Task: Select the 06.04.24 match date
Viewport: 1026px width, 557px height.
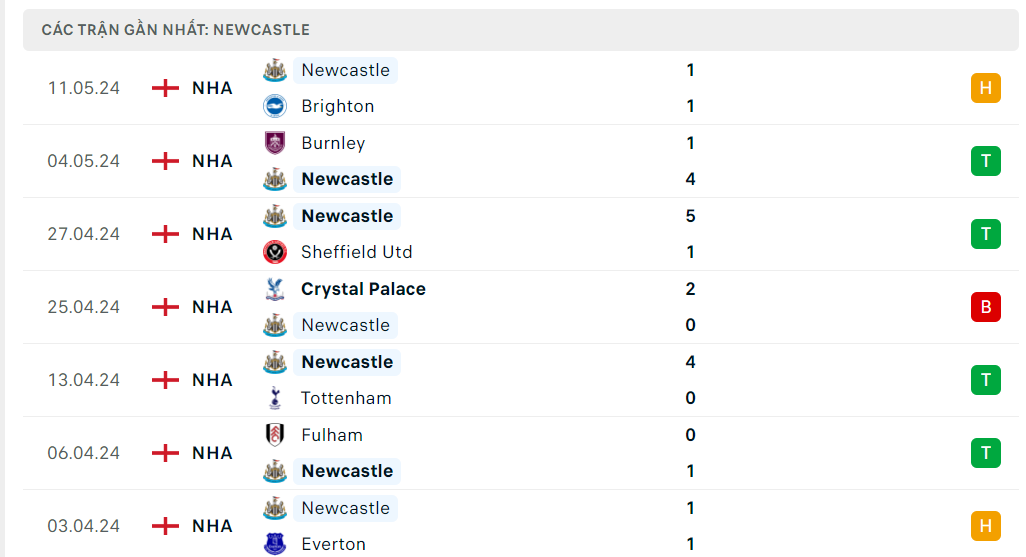Action: tap(84, 453)
